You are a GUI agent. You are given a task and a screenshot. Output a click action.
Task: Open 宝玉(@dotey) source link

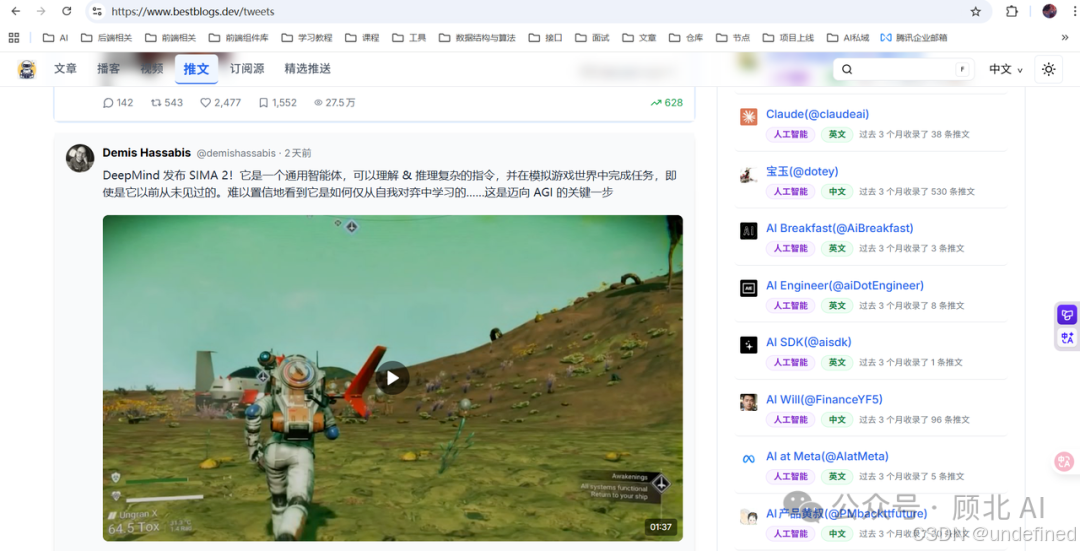pyautogui.click(x=802, y=171)
